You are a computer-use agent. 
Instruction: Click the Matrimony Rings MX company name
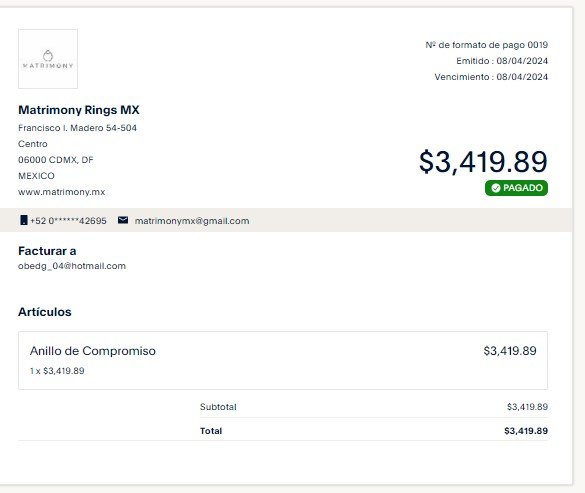click(x=79, y=110)
